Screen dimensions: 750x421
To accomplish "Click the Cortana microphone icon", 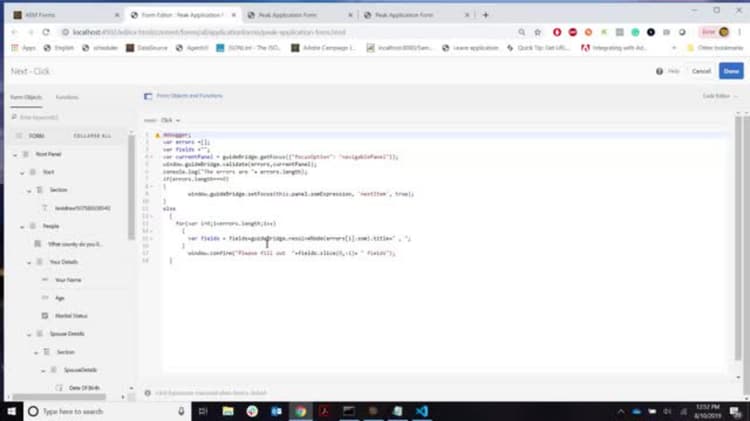I will [x=181, y=411].
